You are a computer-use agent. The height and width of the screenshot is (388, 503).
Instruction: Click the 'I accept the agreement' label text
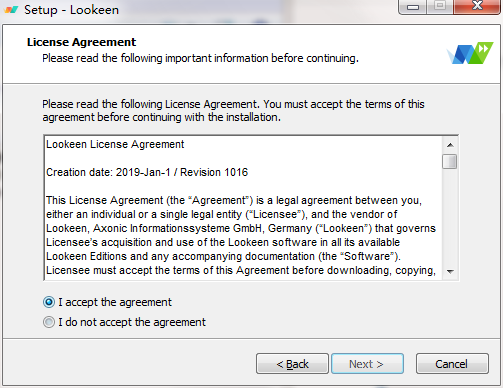[115, 302]
